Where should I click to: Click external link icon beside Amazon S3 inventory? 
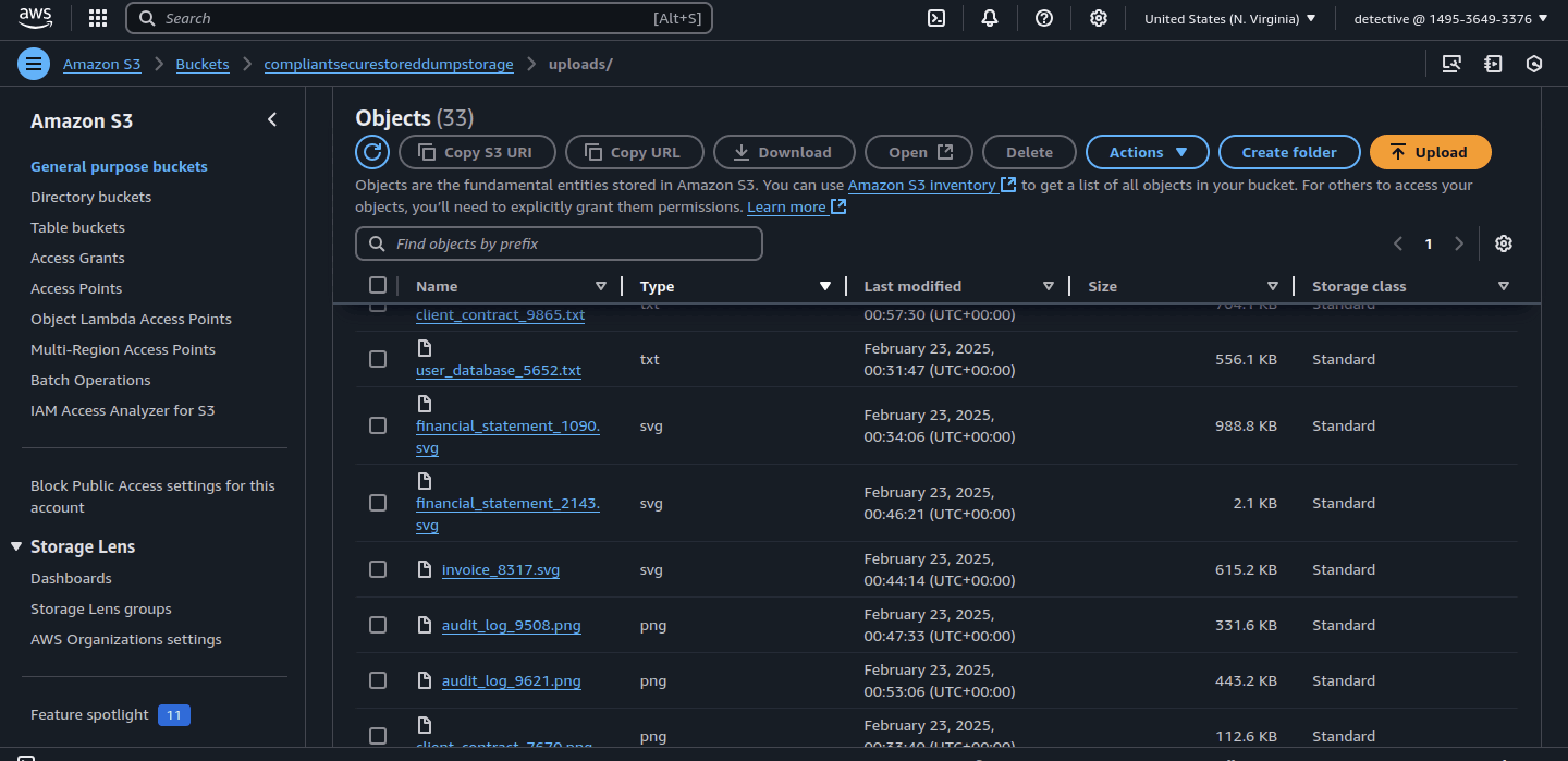1009,185
